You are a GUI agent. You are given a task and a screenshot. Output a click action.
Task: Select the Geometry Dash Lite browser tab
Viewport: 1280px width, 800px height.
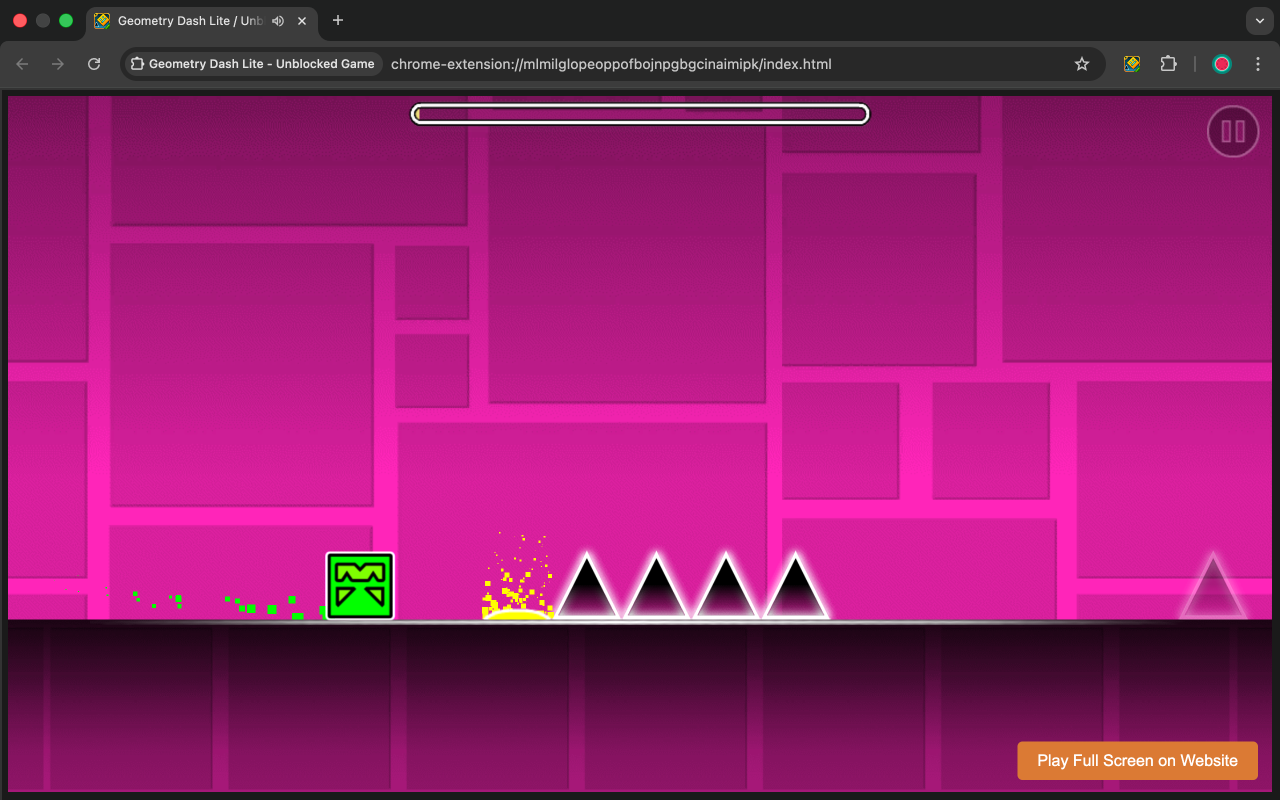(x=200, y=21)
